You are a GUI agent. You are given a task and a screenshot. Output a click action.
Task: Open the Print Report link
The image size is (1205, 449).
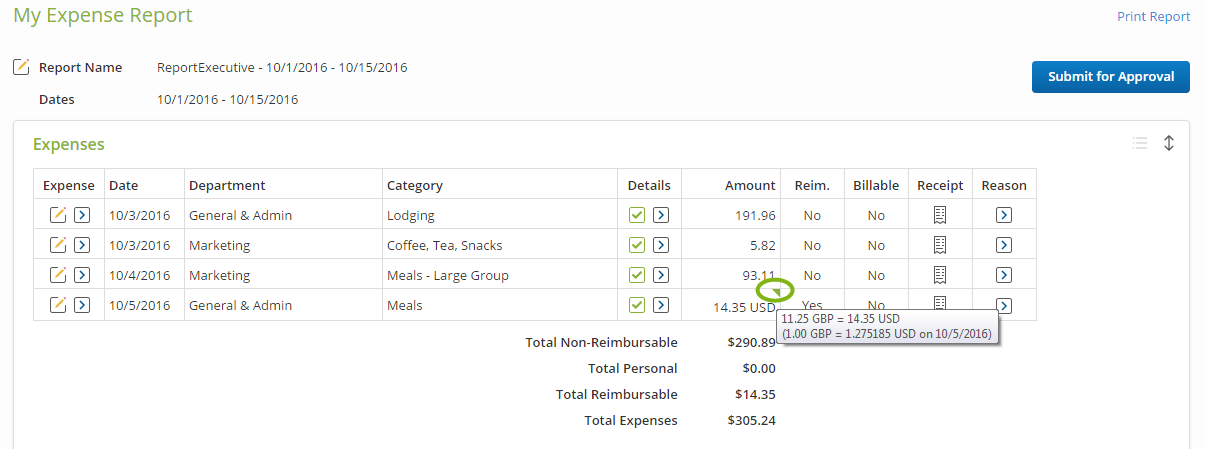point(1153,17)
